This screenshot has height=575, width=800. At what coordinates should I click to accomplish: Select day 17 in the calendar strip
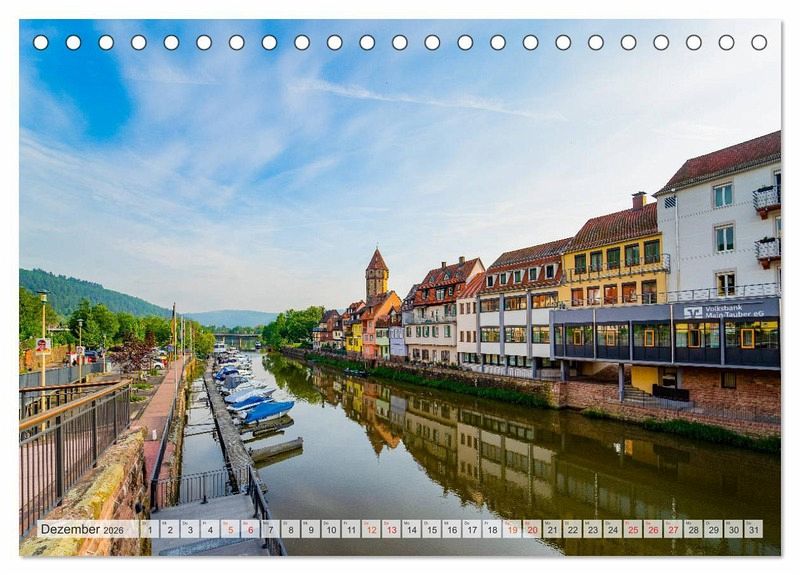(x=472, y=529)
